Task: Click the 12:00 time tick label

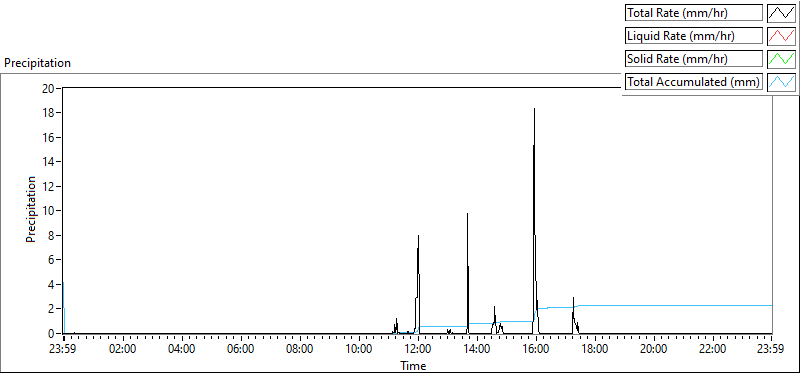Action: pos(418,350)
